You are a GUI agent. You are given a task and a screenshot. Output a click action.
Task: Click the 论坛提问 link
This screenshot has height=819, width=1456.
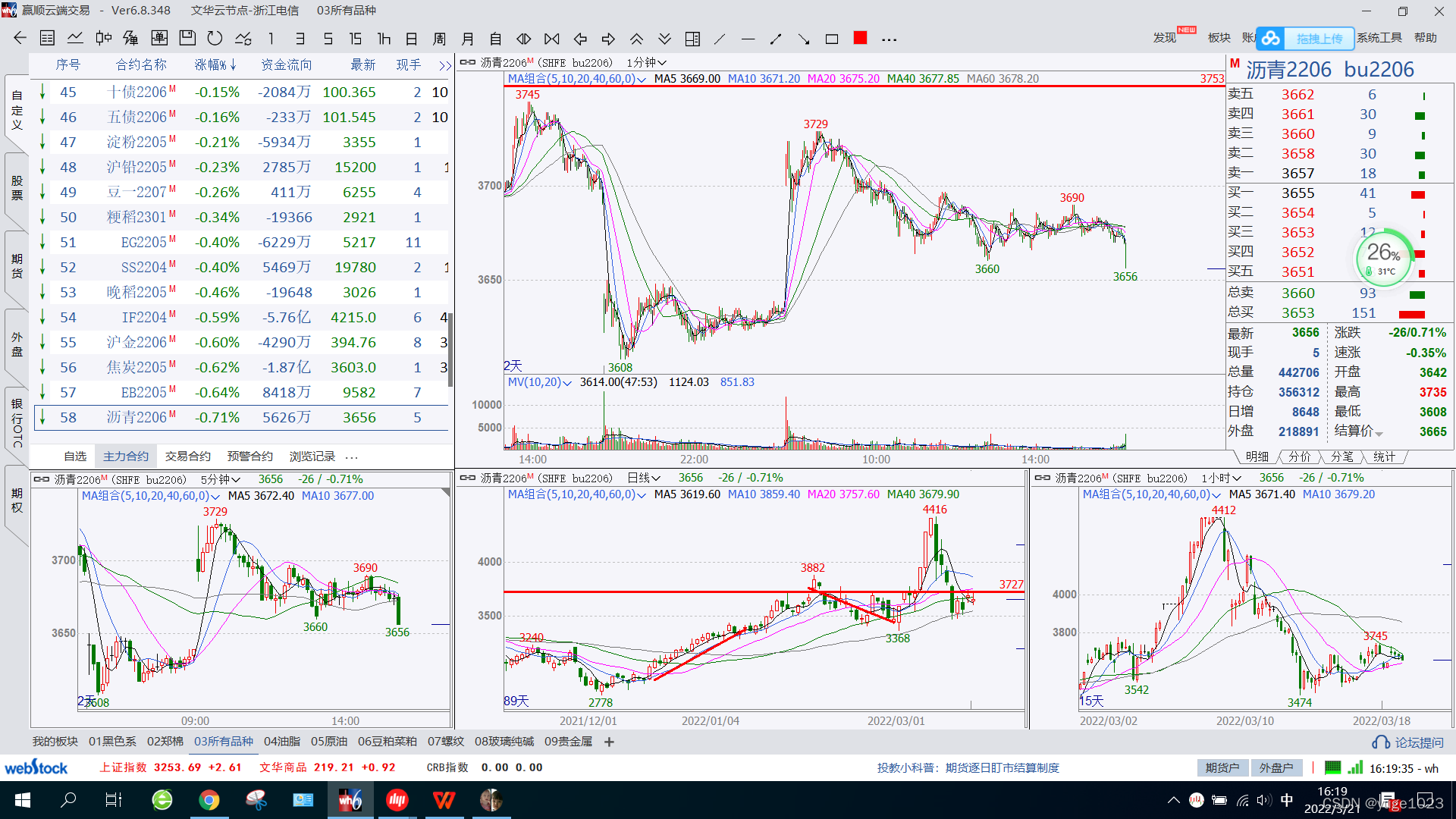(x=1408, y=742)
